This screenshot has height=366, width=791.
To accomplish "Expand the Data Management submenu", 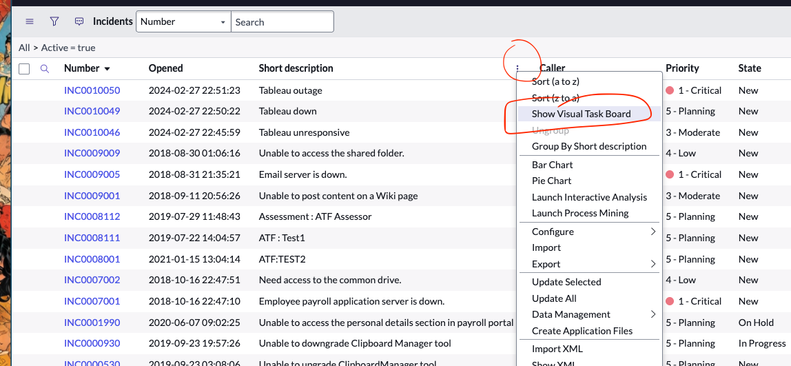I will [589, 315].
